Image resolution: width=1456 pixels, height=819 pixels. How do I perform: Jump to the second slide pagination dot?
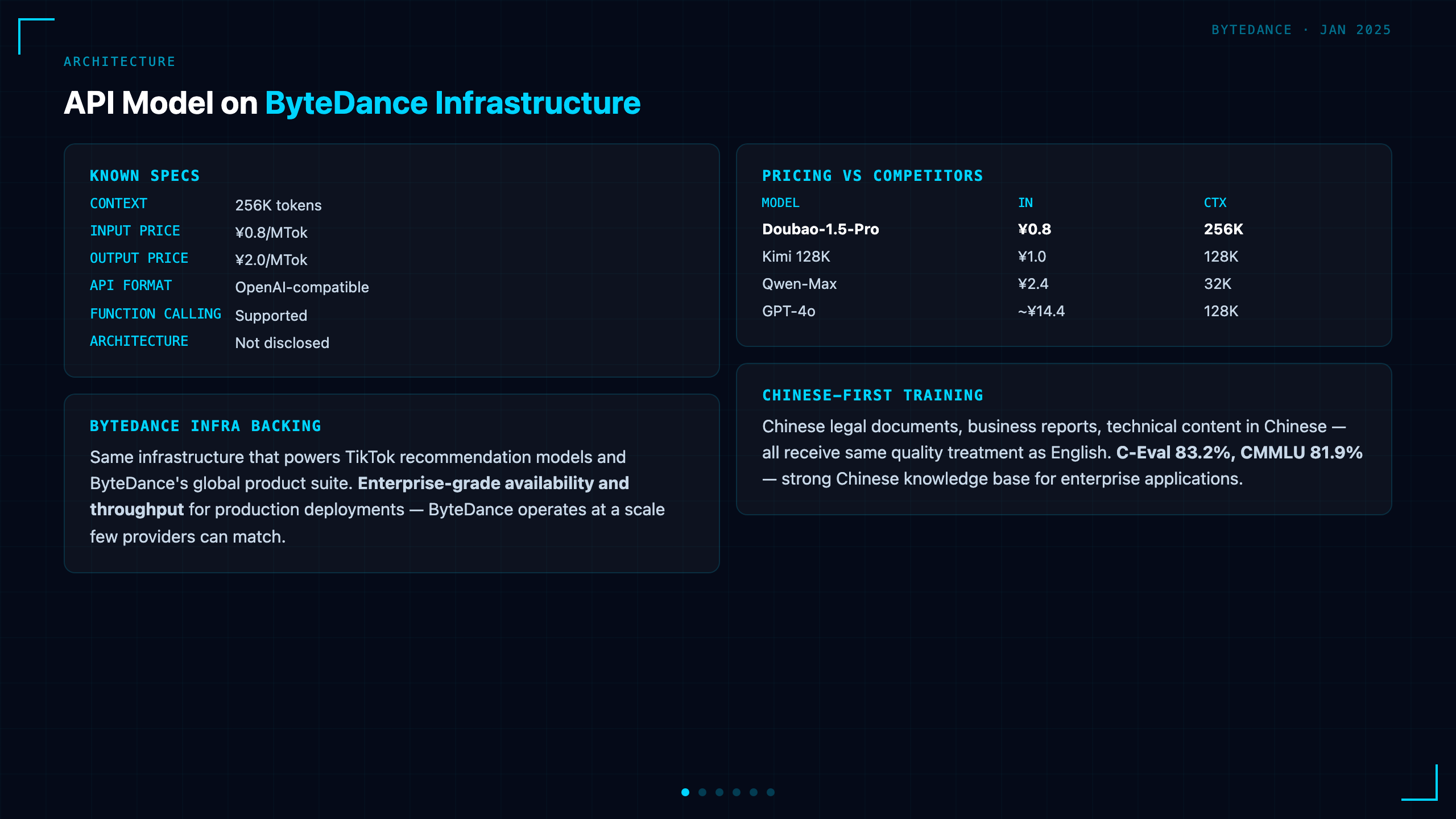(702, 792)
